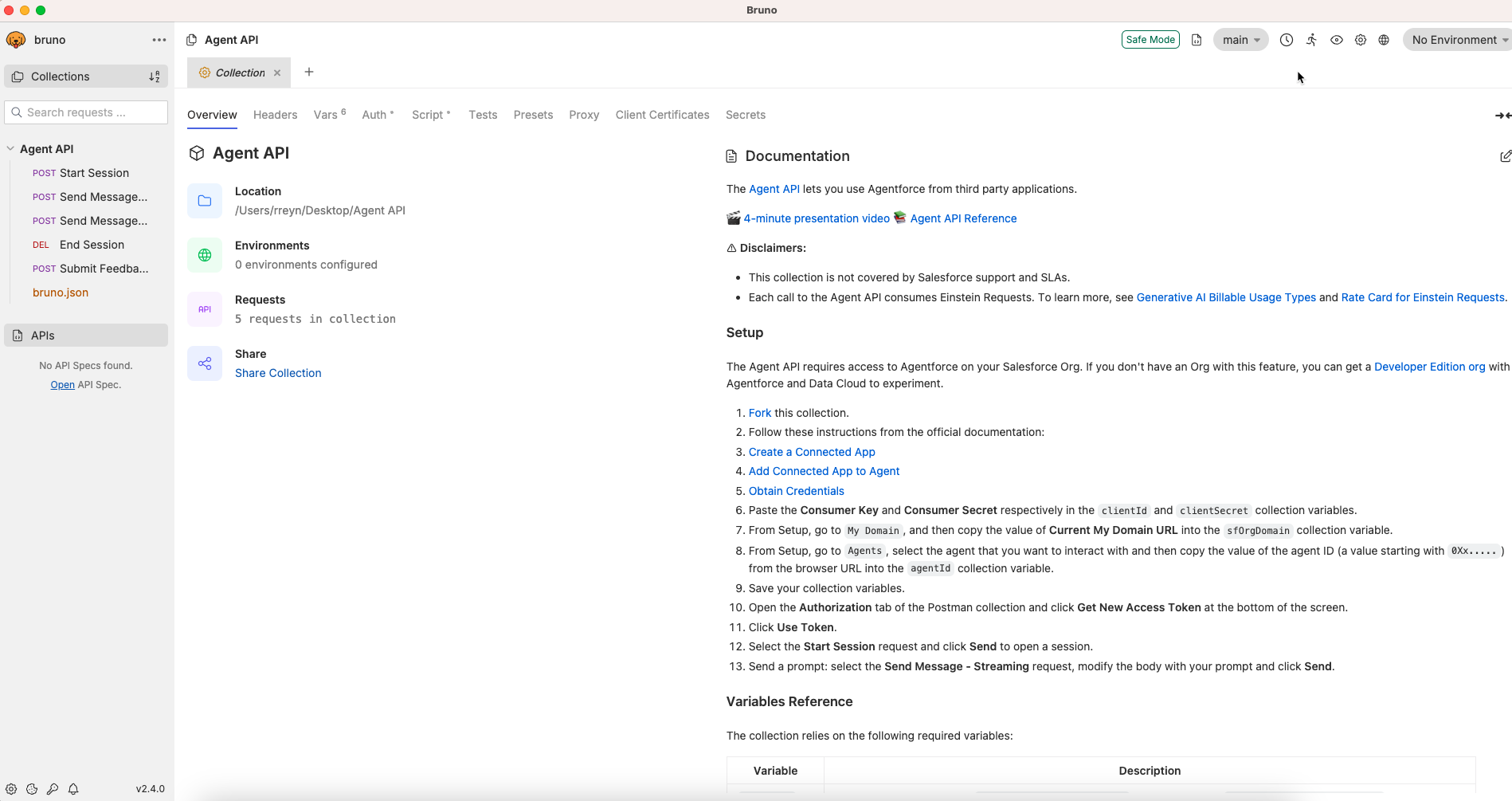
Task: Click the Search requests field
Action: [x=86, y=112]
